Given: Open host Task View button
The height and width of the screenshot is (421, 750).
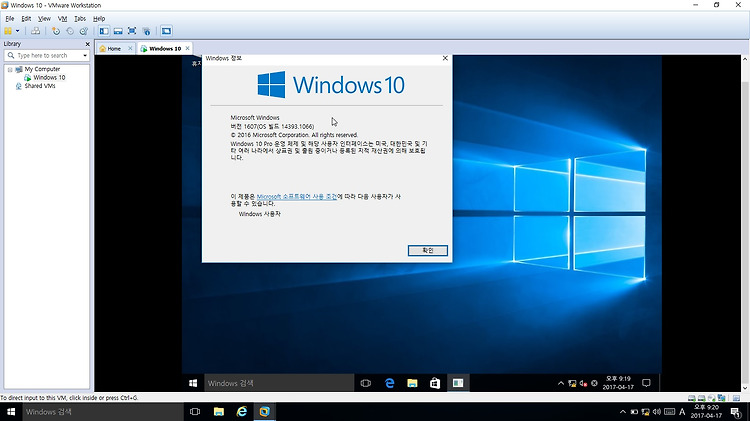Looking at the screenshot, I should (x=195, y=412).
